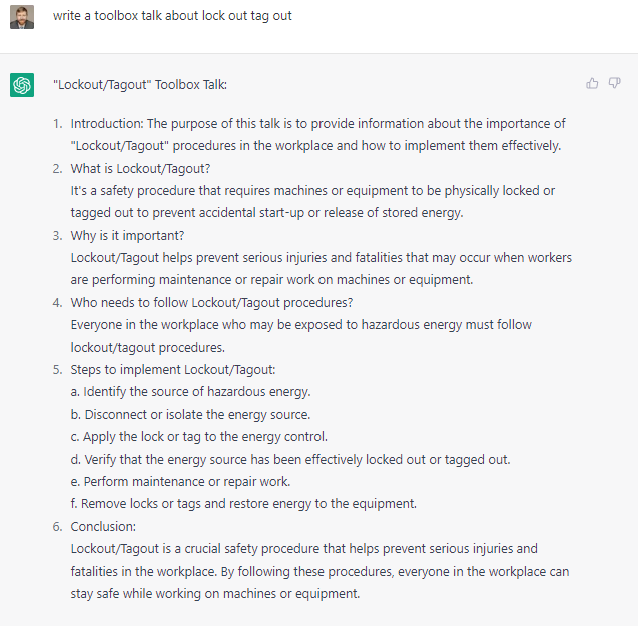Click the "Conclusion:" list item label

103,526
